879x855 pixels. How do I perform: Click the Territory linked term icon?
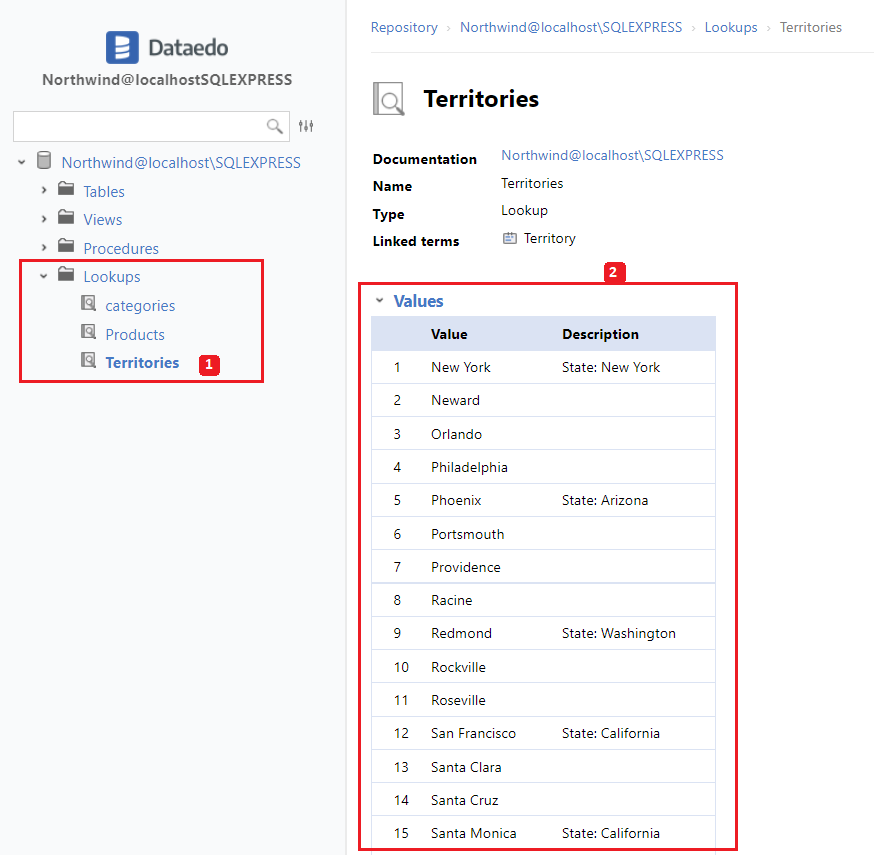coord(510,238)
